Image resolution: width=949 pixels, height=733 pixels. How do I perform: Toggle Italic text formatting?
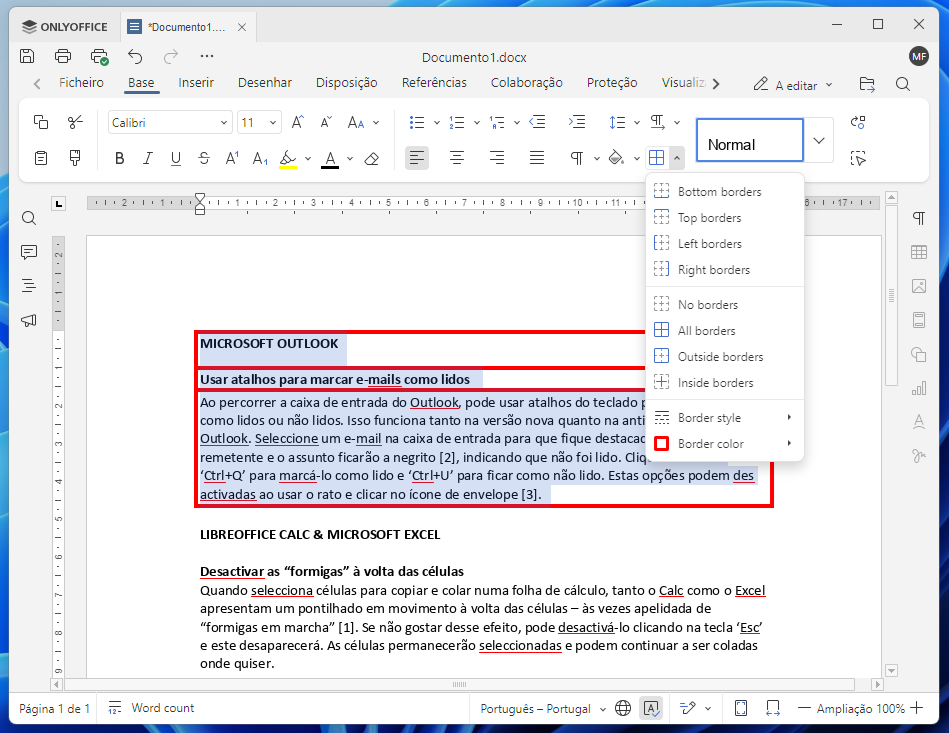tap(148, 158)
